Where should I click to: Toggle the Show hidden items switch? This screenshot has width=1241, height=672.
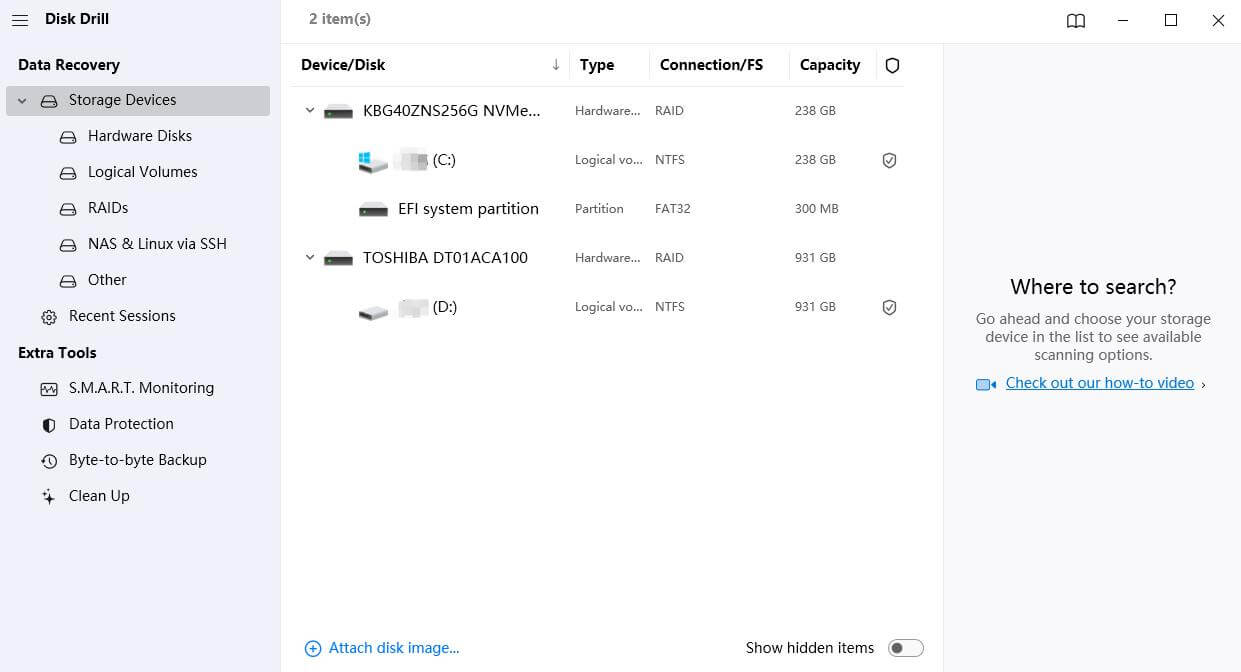(x=906, y=648)
